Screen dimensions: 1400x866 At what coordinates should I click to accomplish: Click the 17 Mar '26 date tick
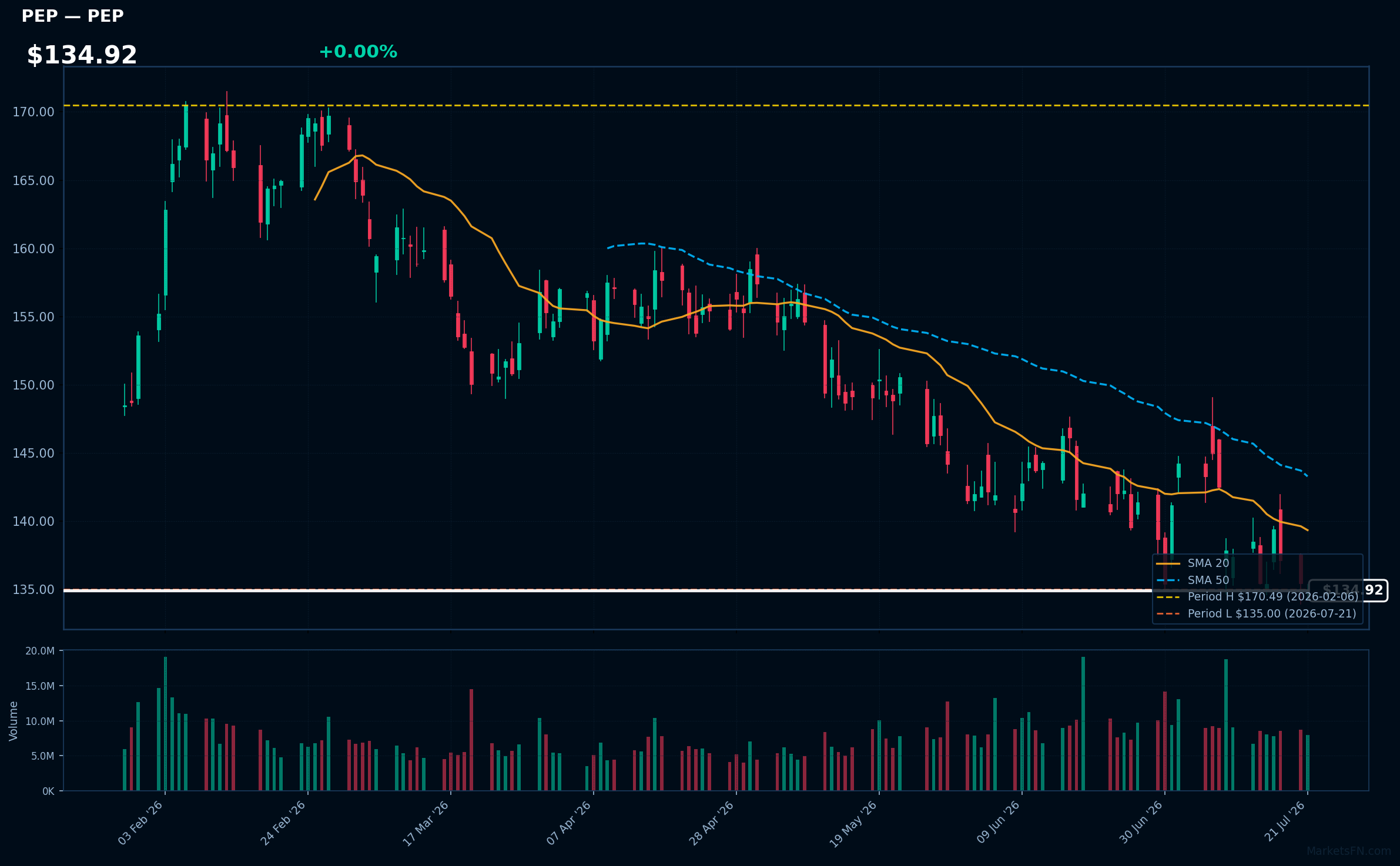(x=426, y=823)
